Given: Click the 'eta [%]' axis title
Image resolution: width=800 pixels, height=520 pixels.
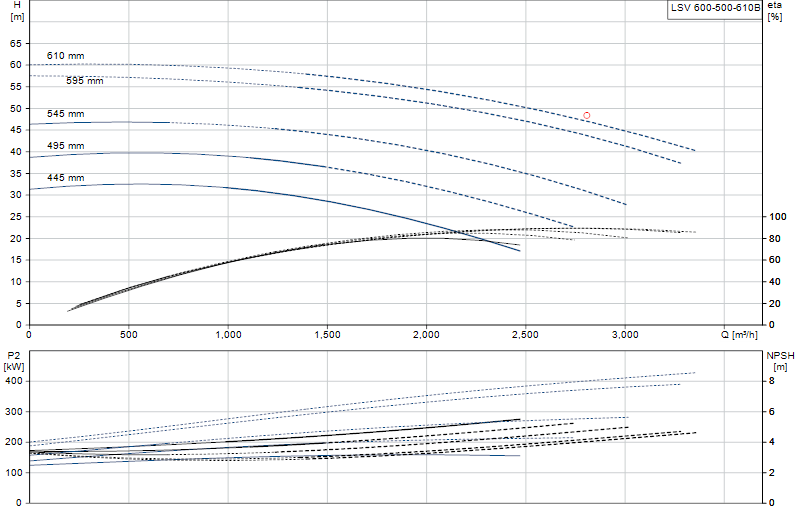Looking at the screenshot, I should 774,11.
